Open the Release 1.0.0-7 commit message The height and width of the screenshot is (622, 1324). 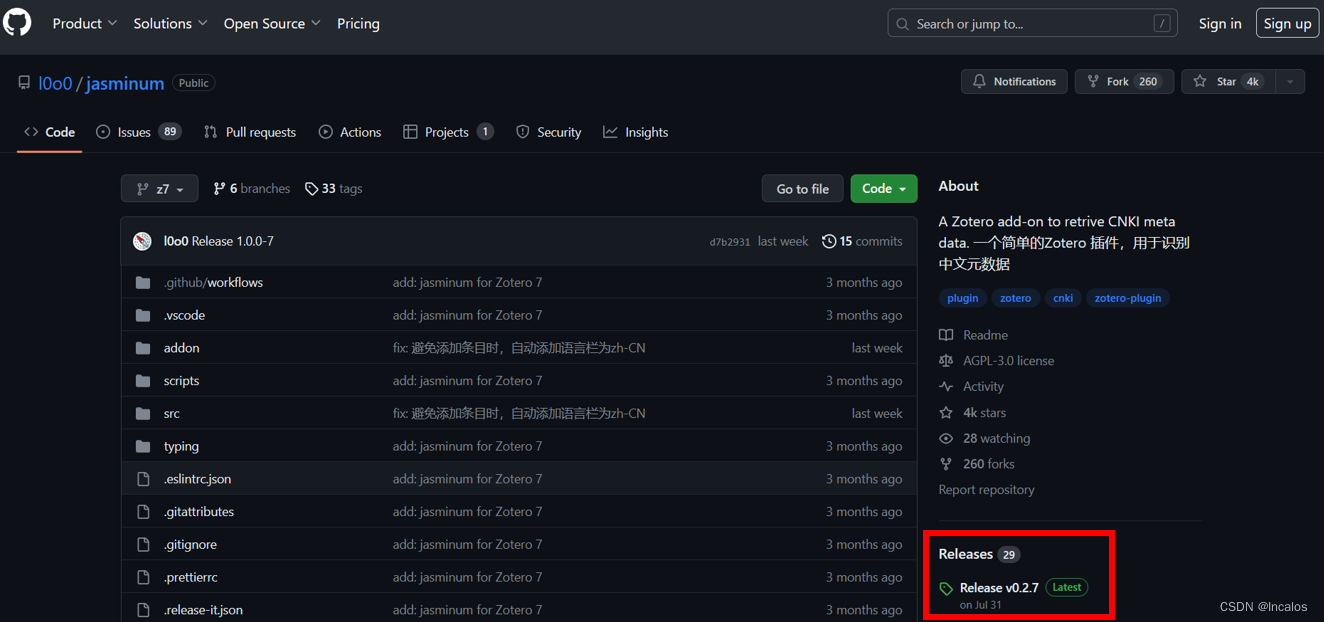pos(232,241)
